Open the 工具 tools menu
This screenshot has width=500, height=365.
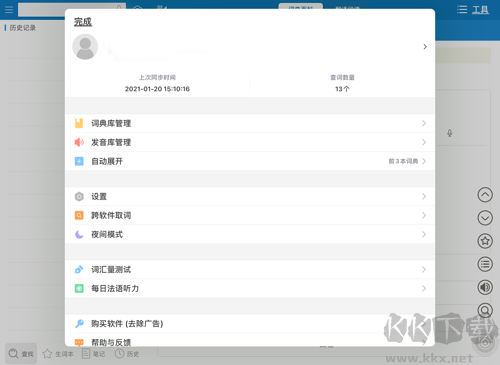coord(480,10)
